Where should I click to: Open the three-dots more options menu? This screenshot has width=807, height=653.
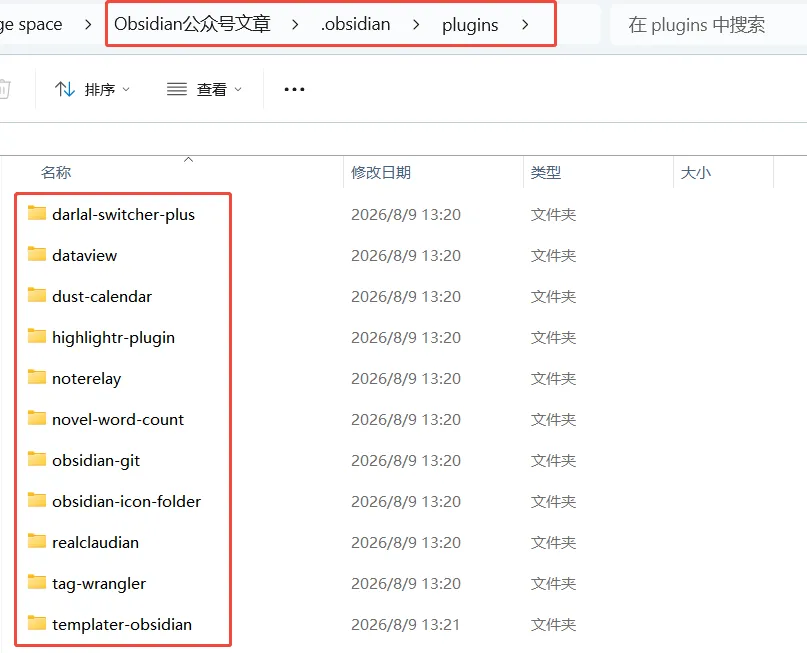(294, 90)
